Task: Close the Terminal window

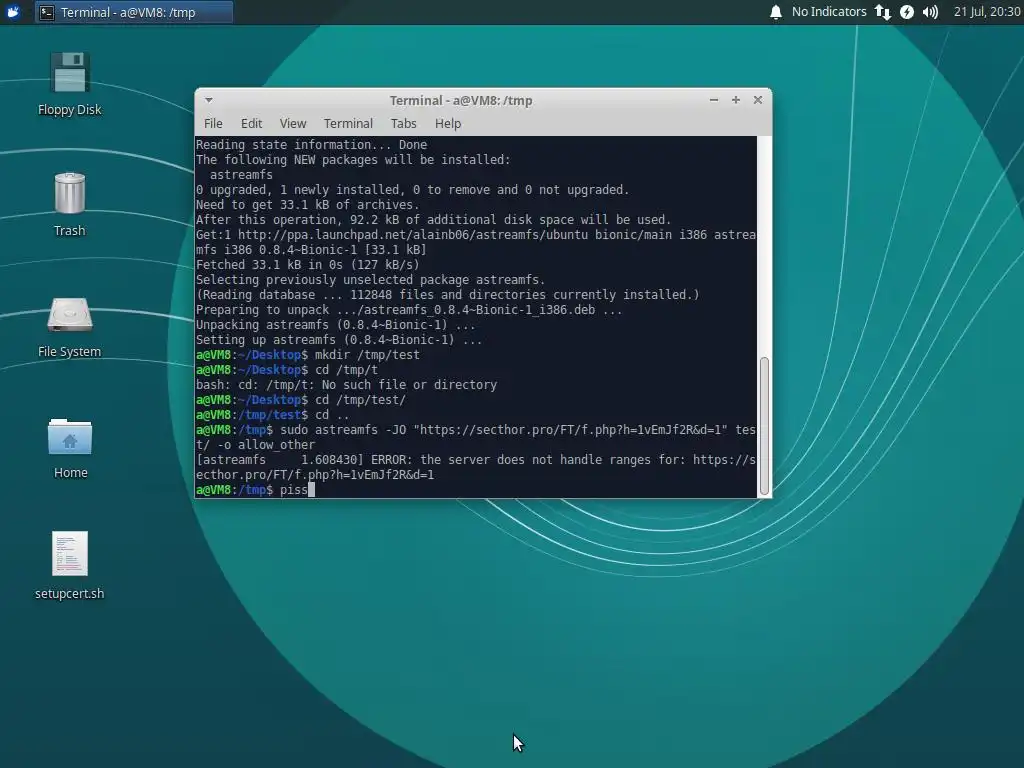Action: [758, 100]
